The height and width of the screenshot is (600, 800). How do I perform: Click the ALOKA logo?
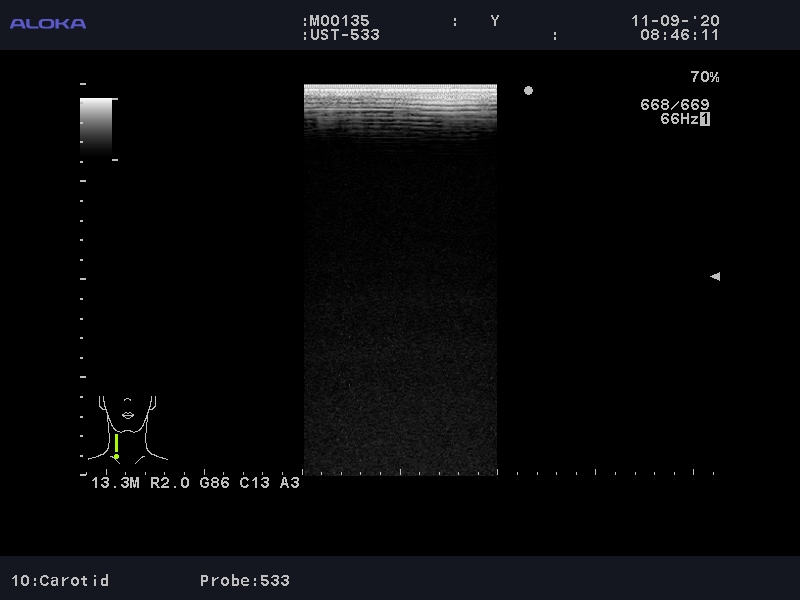(x=48, y=23)
